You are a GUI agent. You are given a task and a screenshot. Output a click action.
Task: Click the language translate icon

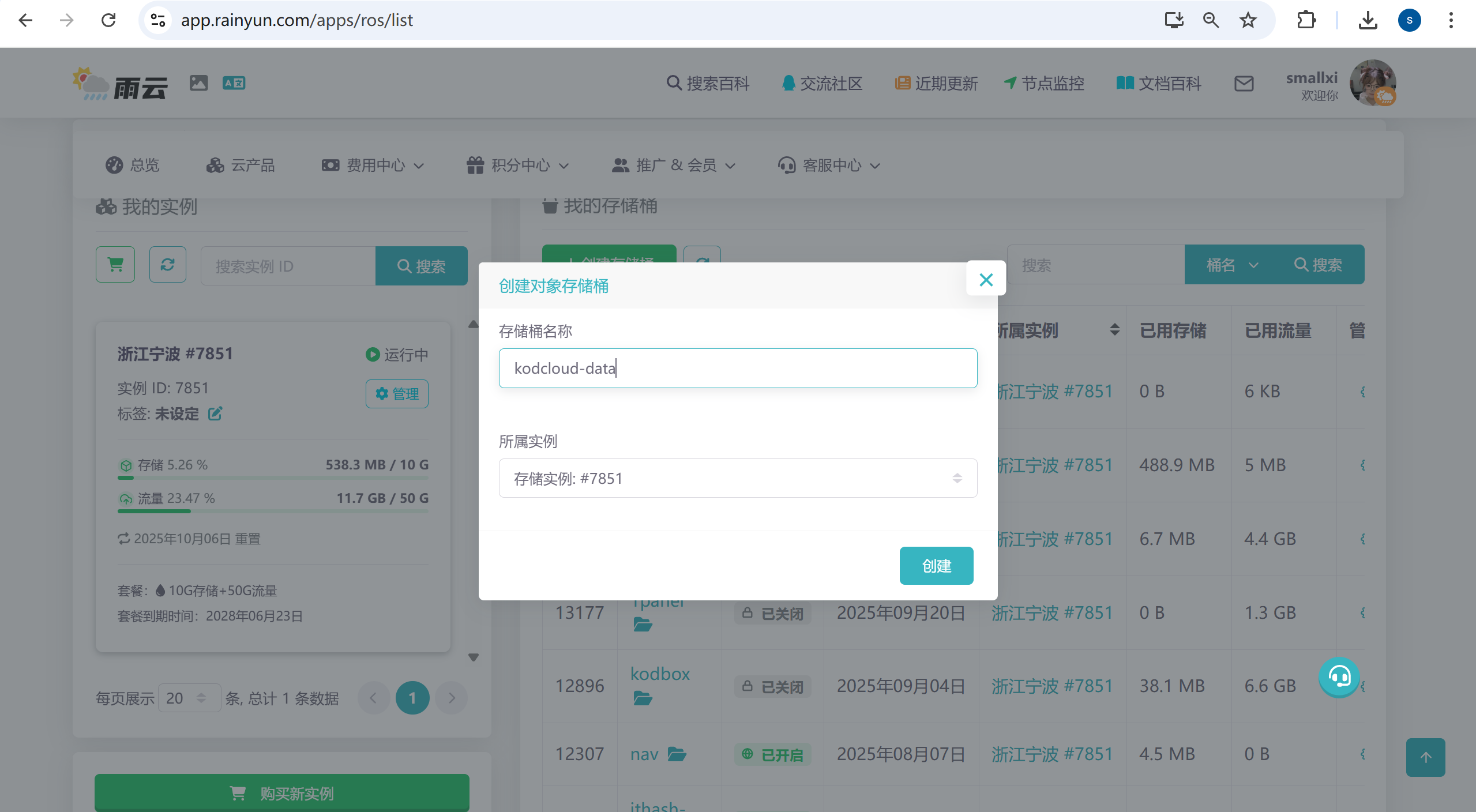tap(234, 83)
